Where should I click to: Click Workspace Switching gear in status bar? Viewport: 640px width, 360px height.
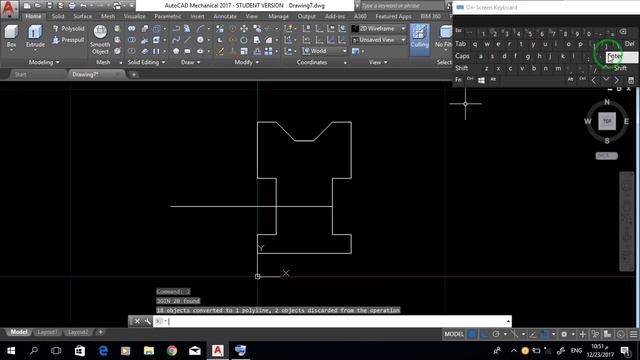pos(564,334)
